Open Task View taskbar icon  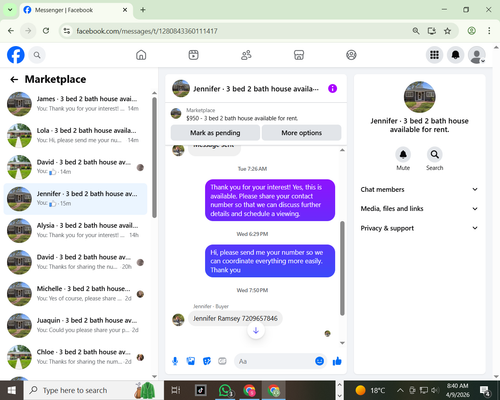[x=176, y=390]
